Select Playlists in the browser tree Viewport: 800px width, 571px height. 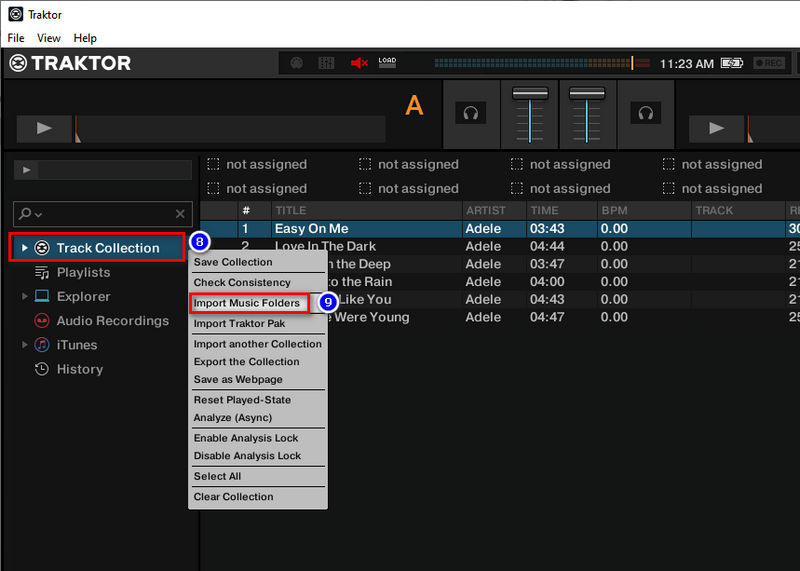(83, 272)
